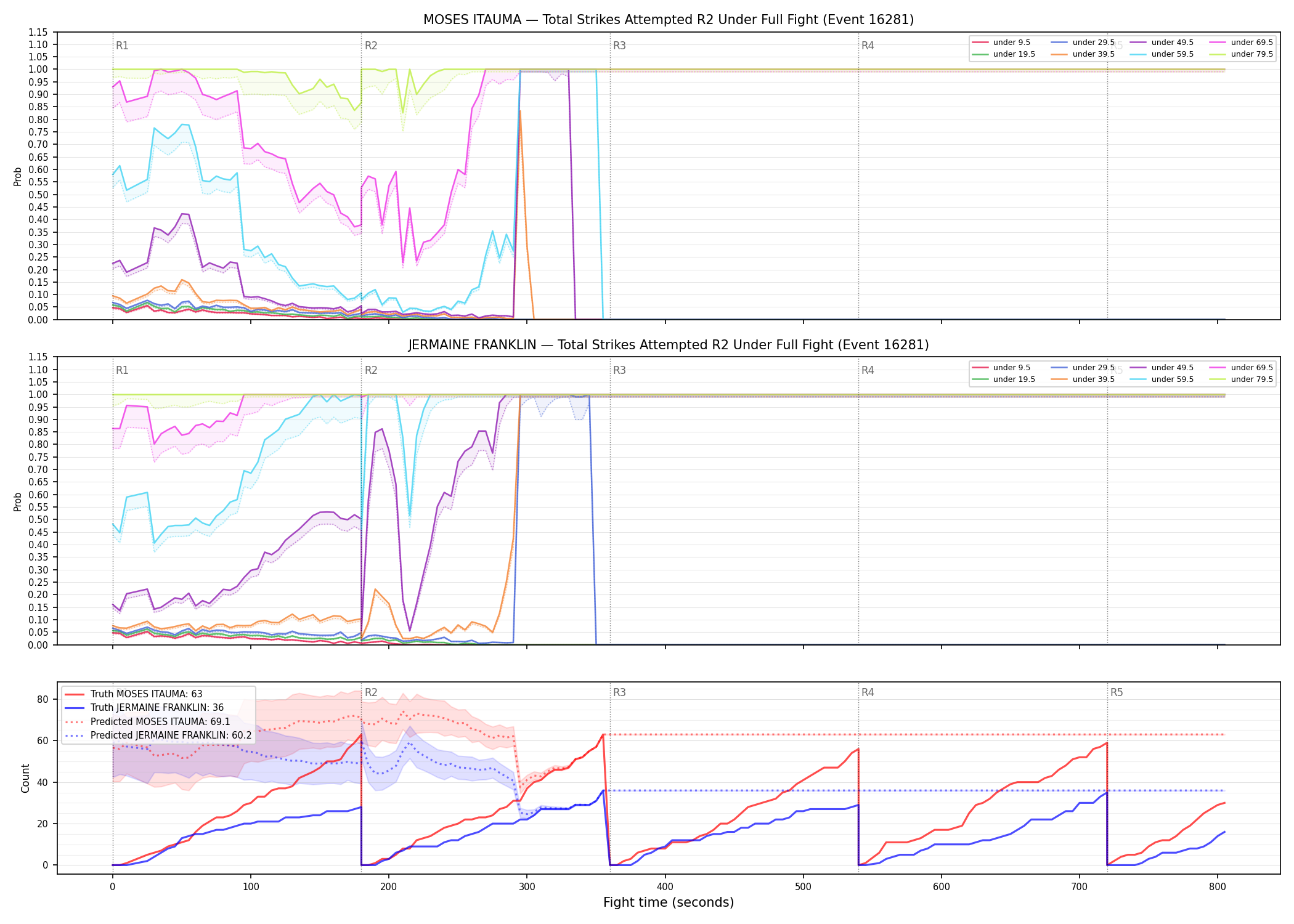
Task: Click the 'Prob' y-axis label of the Itauma chart
Action: coord(17,176)
